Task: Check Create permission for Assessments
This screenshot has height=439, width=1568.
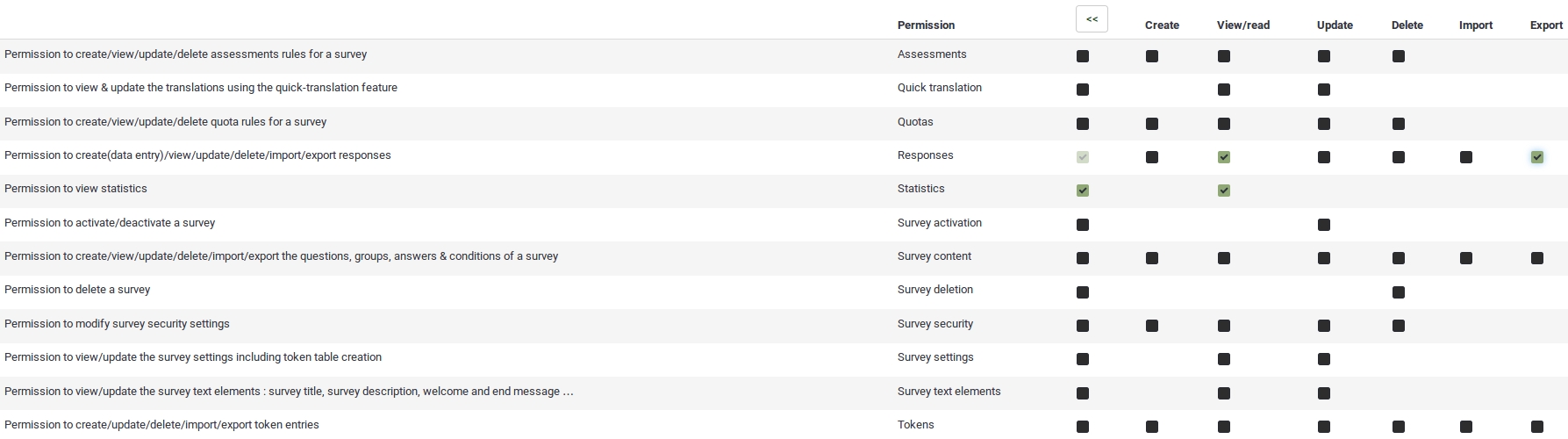Action: point(1152,56)
